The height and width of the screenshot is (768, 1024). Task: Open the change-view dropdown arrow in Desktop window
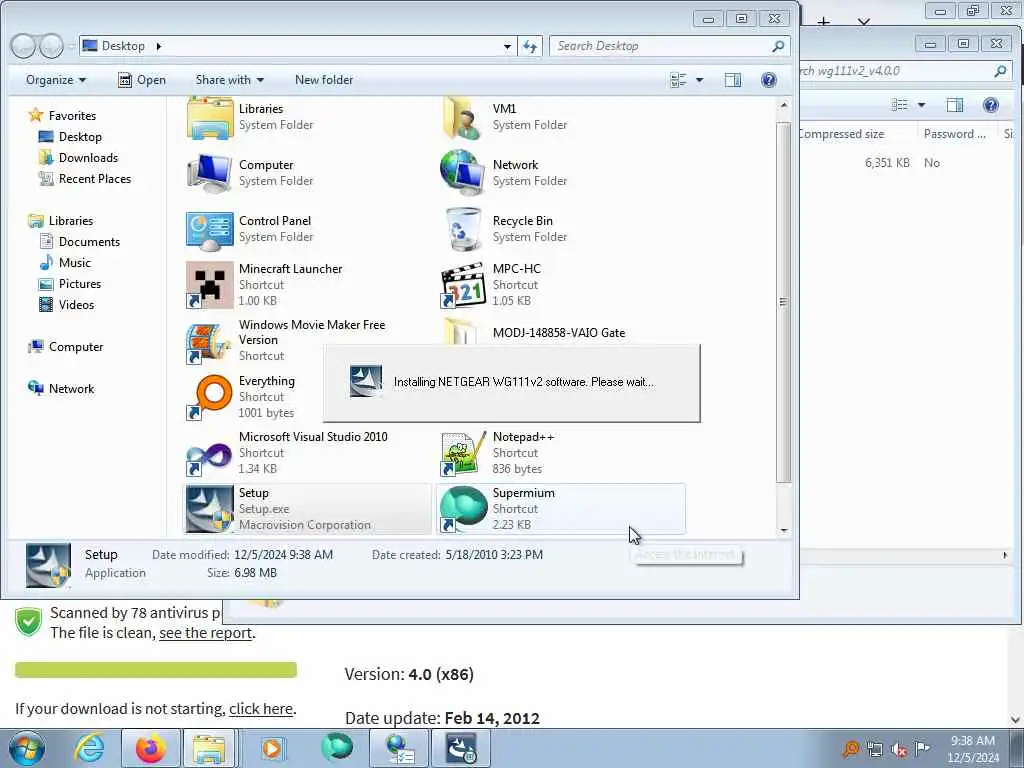tap(699, 80)
